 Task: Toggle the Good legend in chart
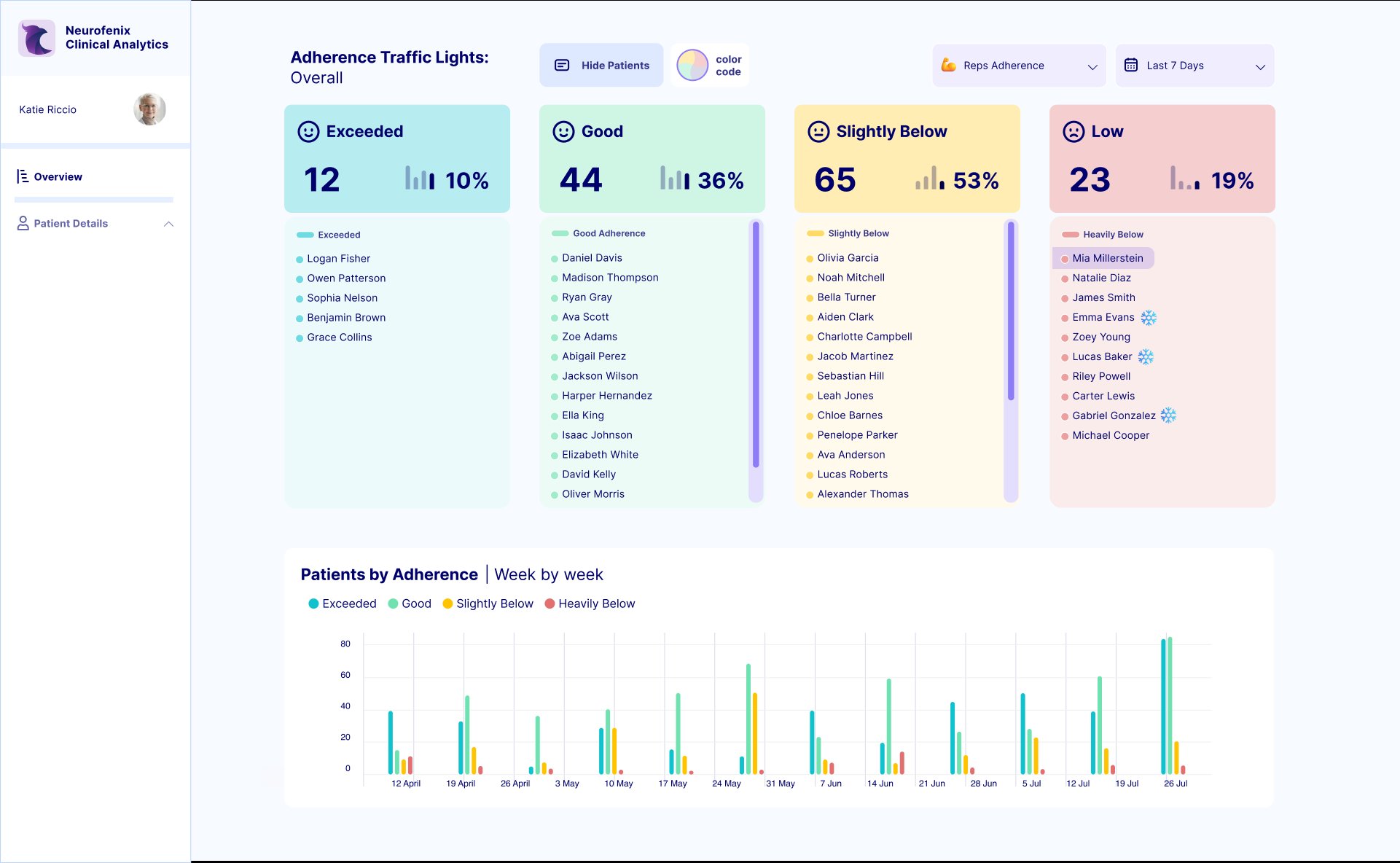point(410,604)
